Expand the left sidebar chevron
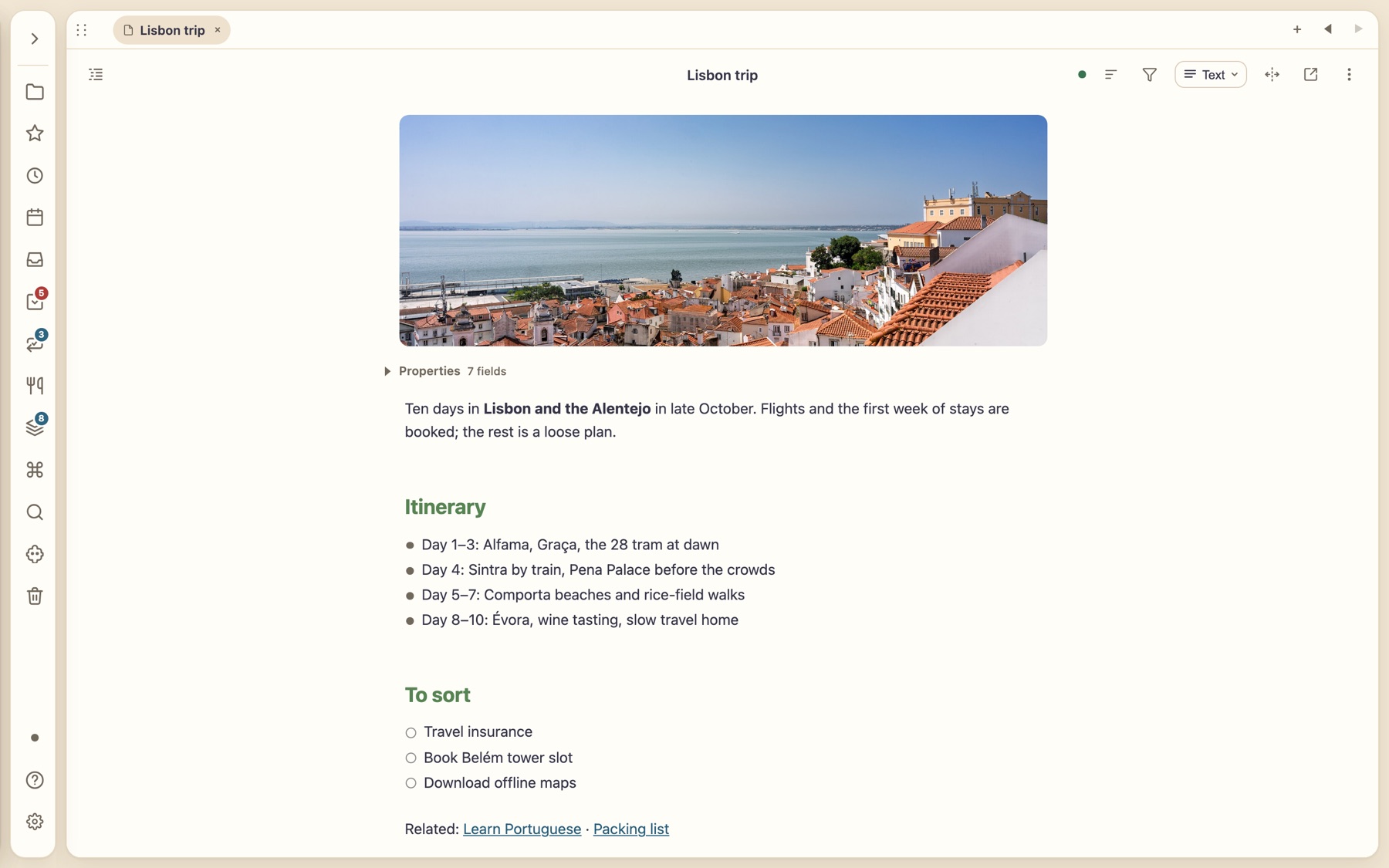This screenshot has height=868, width=1389. pos(35,39)
